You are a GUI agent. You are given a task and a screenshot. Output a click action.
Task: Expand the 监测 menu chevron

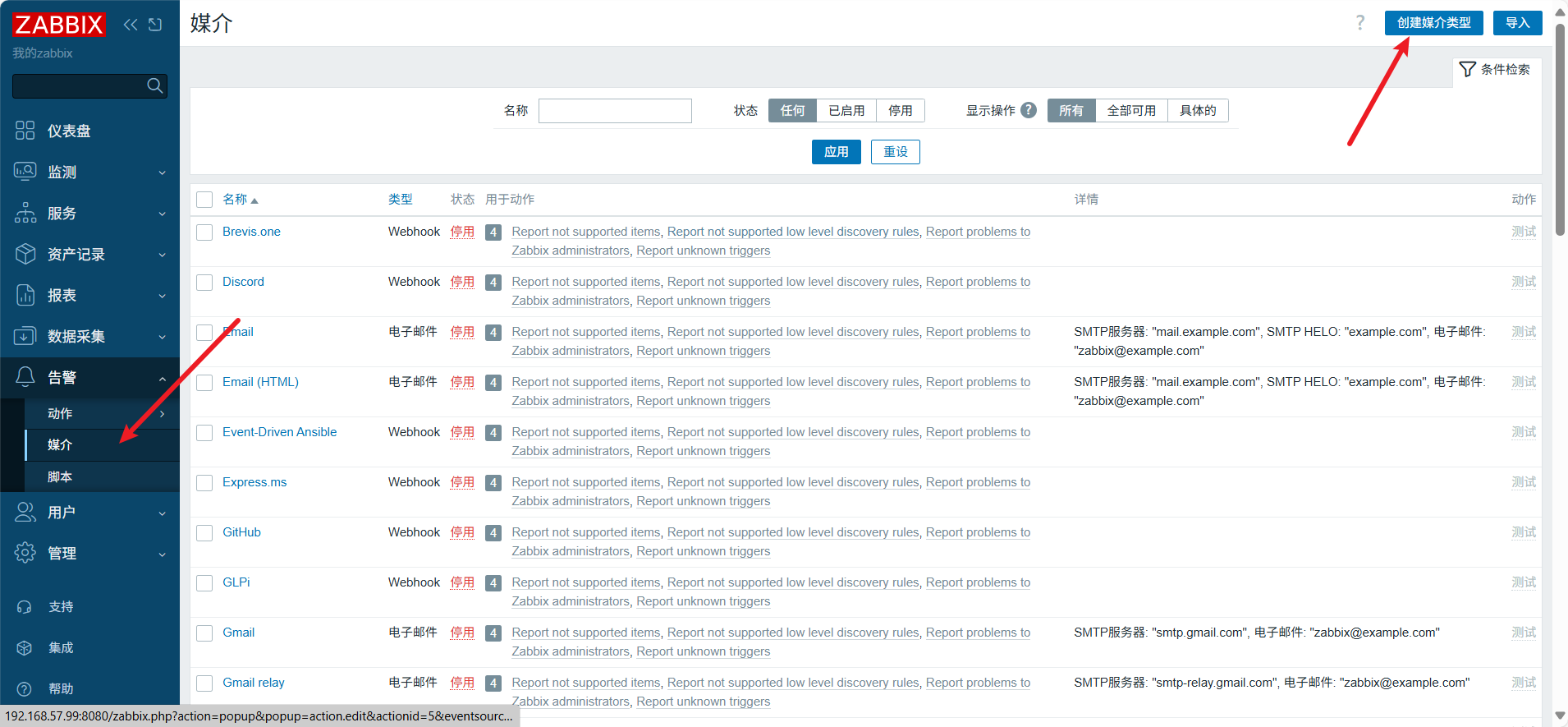(162, 173)
